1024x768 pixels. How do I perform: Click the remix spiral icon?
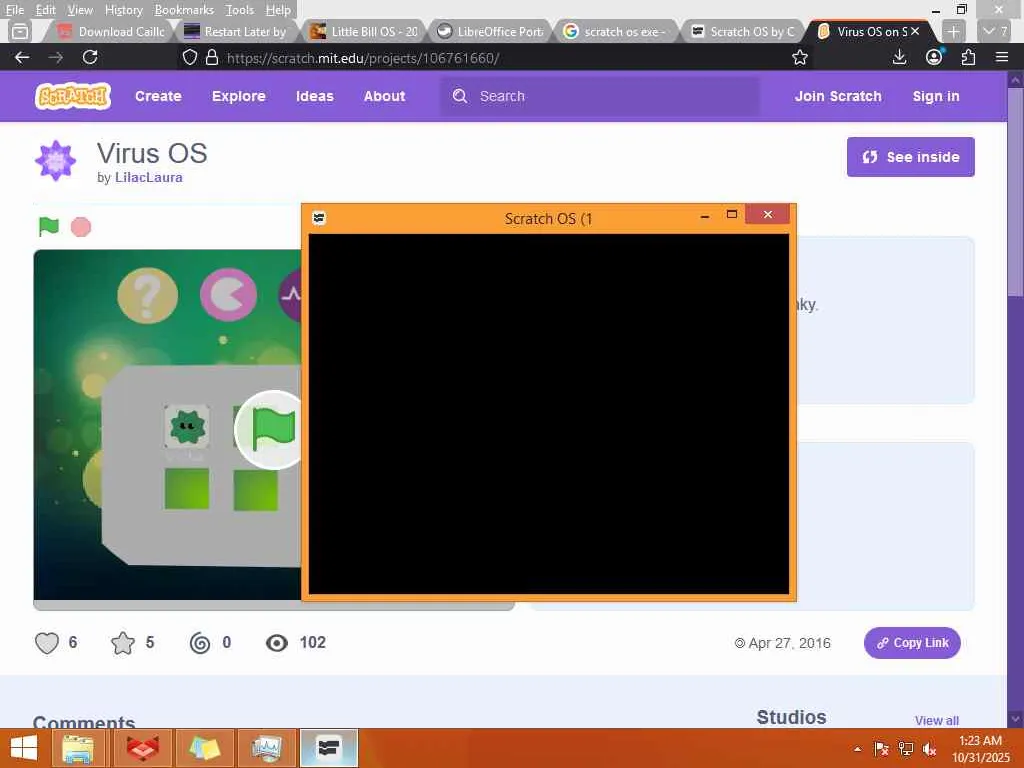click(x=200, y=643)
